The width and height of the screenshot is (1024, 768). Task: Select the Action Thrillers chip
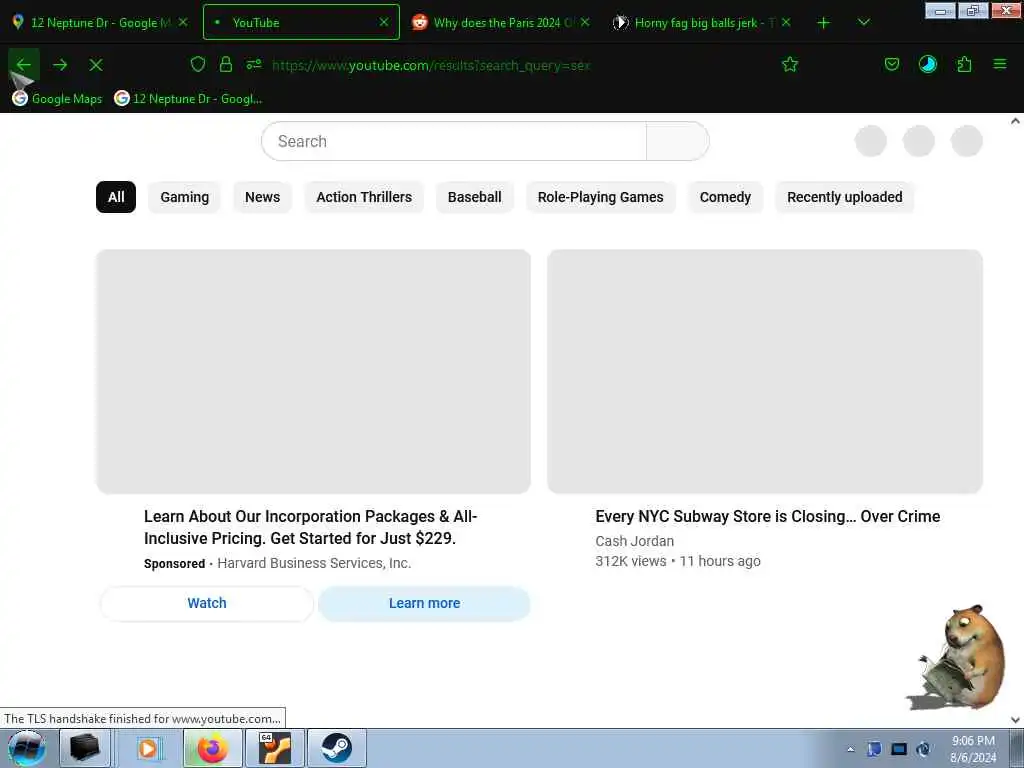point(364,197)
